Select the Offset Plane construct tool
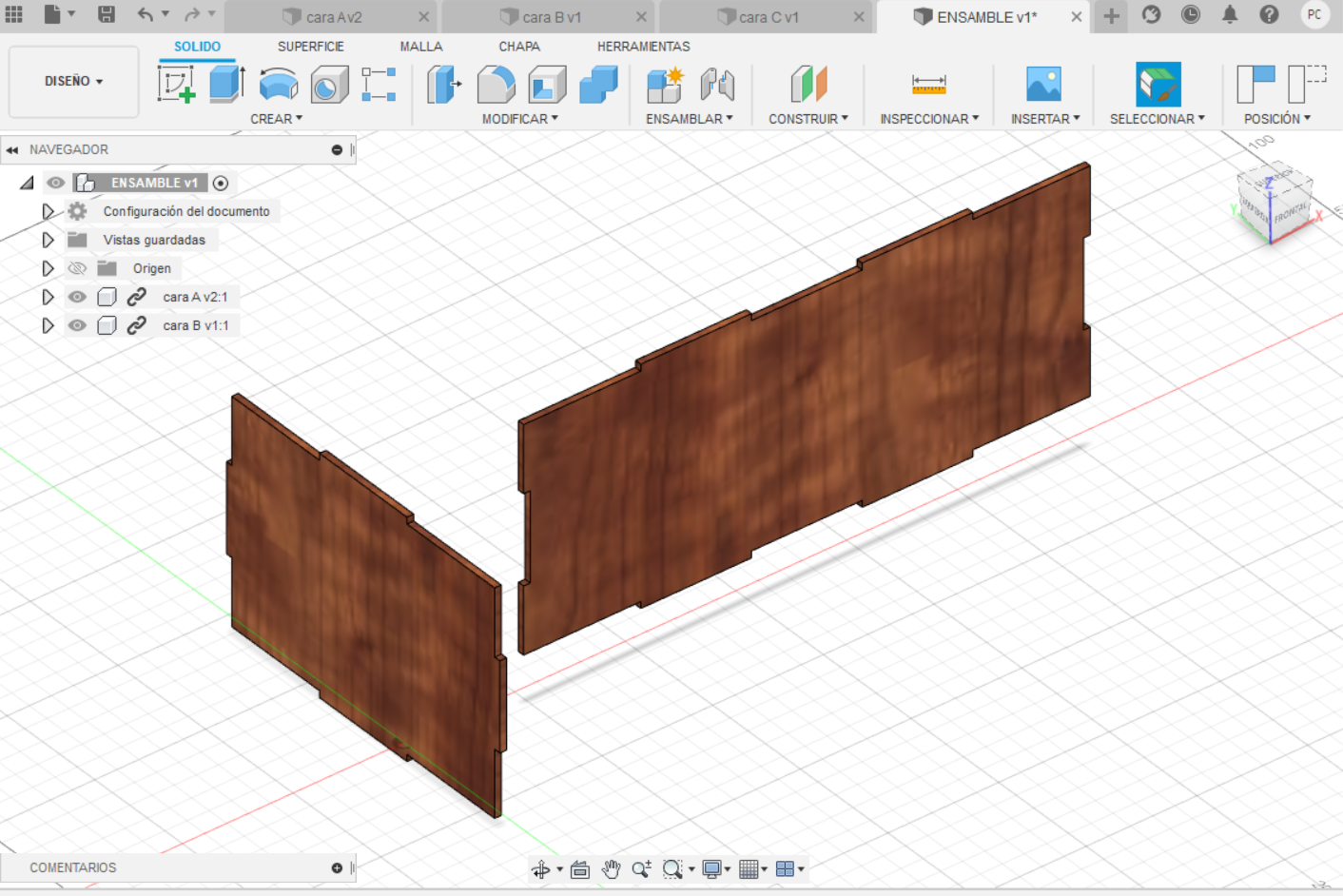The height and width of the screenshot is (896, 1343). click(x=808, y=84)
